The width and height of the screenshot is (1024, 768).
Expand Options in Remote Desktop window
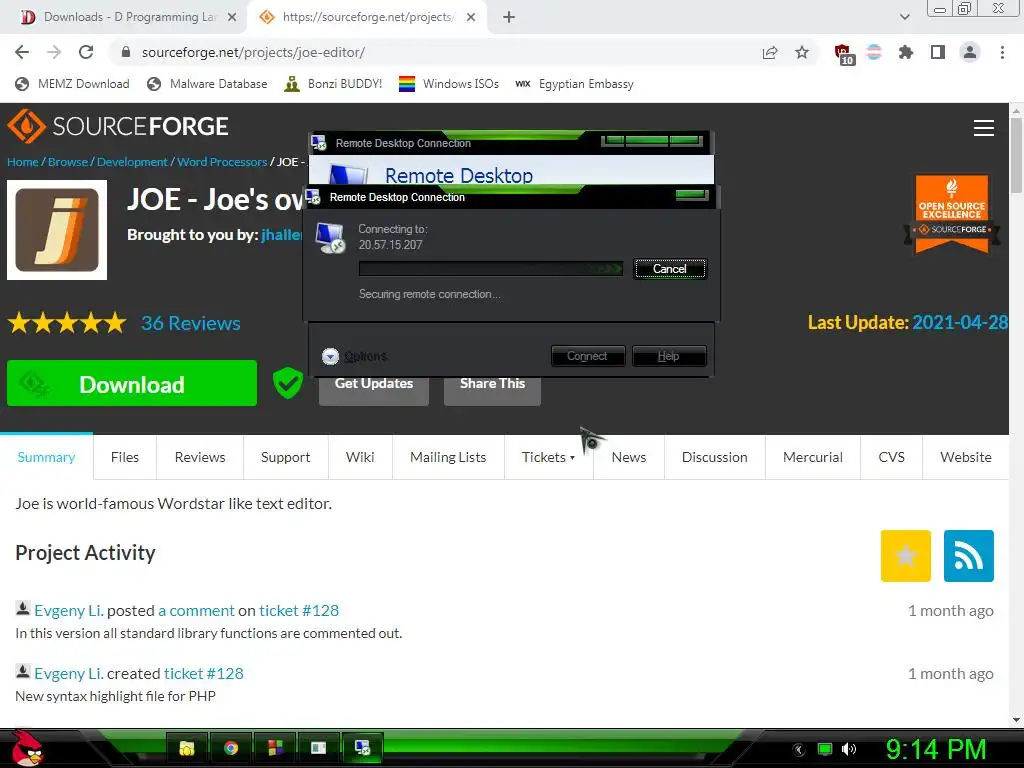click(x=355, y=356)
